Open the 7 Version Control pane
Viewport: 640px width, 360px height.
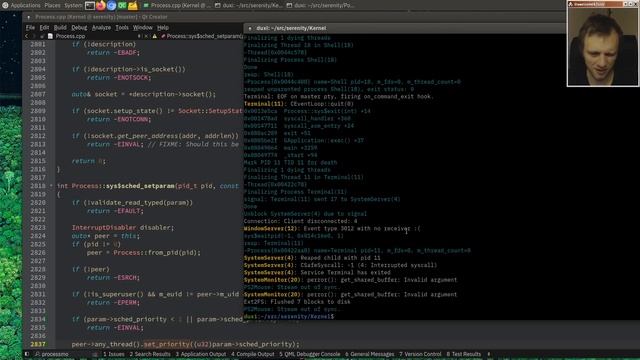click(420, 354)
